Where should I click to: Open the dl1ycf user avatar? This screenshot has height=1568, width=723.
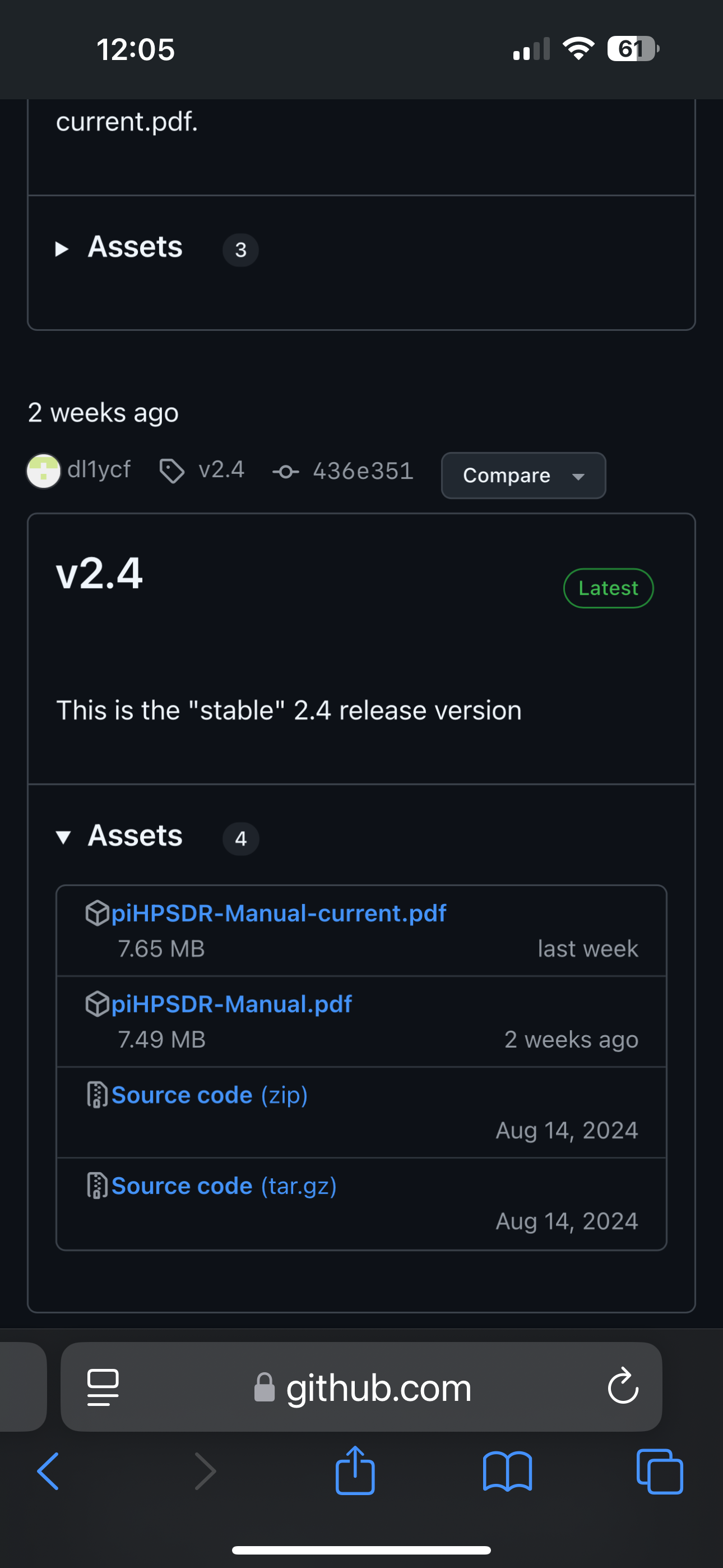(43, 471)
